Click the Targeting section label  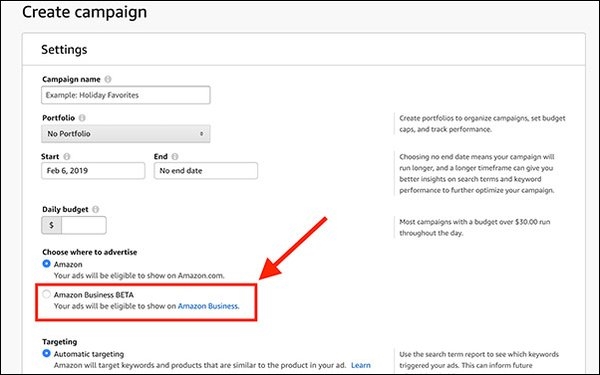[60, 342]
